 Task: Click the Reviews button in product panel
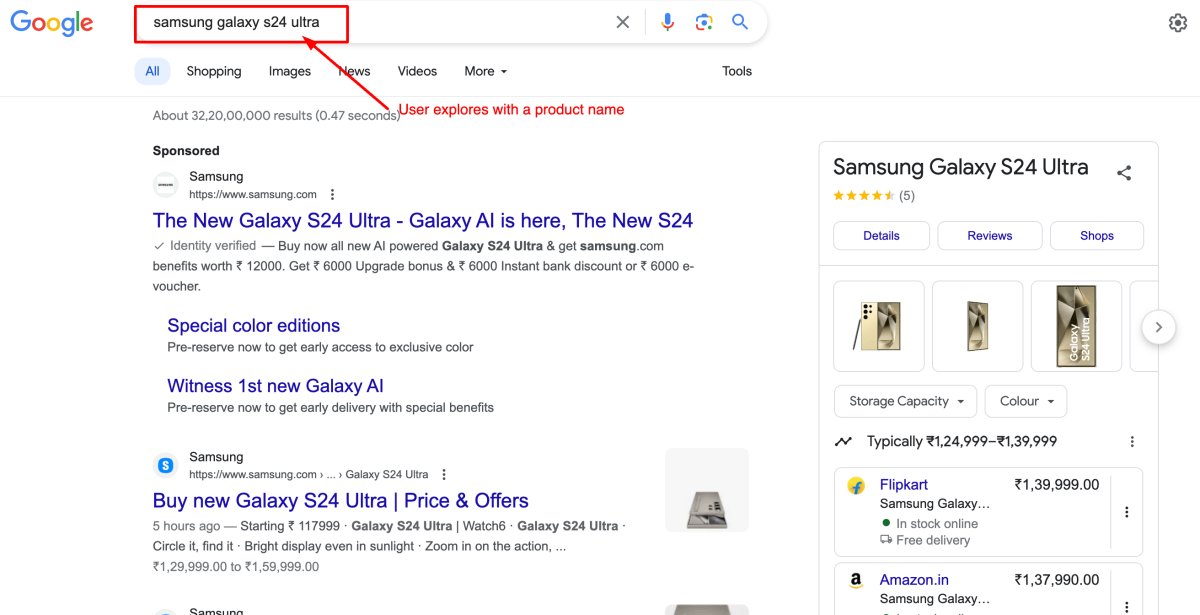[x=989, y=236]
